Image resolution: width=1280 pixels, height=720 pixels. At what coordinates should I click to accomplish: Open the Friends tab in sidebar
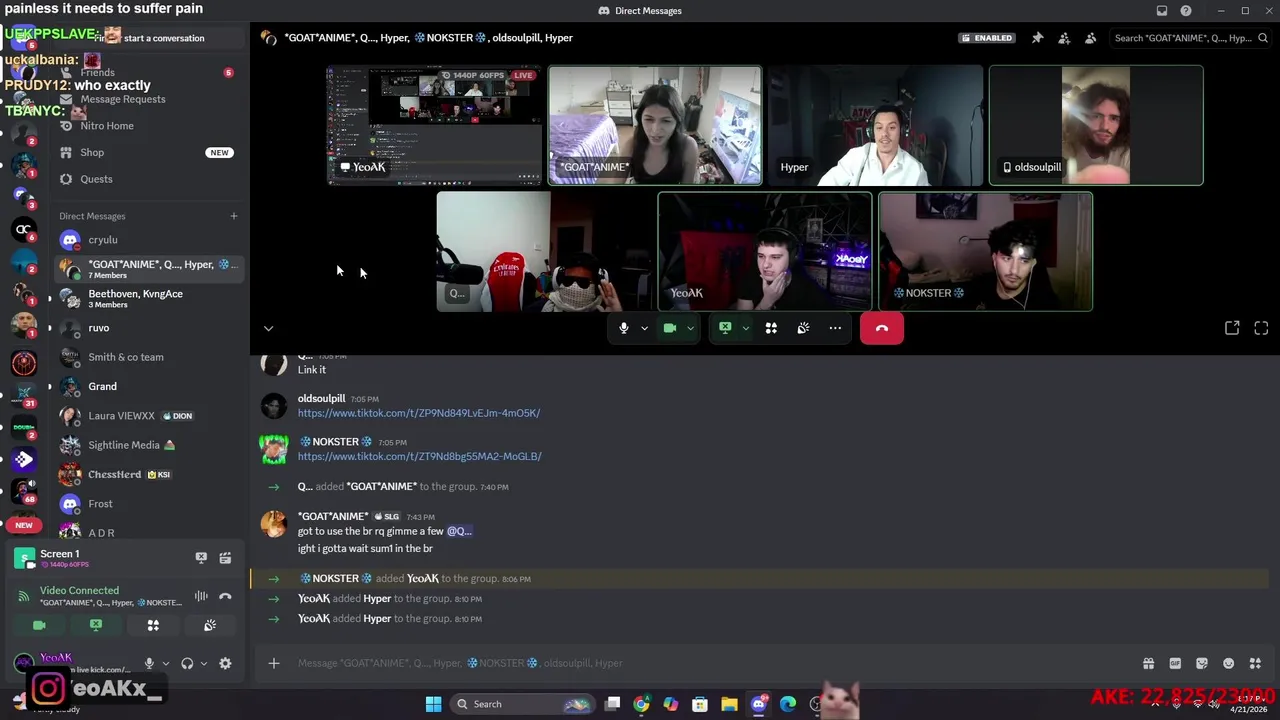tap(148, 73)
